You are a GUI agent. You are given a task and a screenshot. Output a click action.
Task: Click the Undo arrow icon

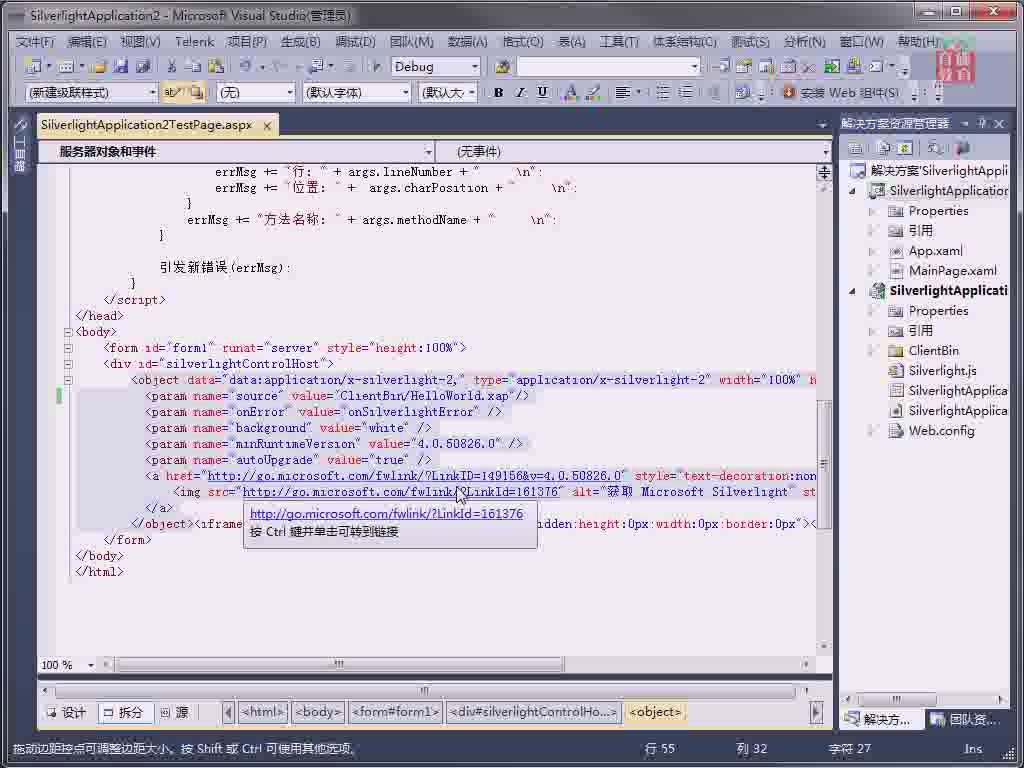coord(245,66)
